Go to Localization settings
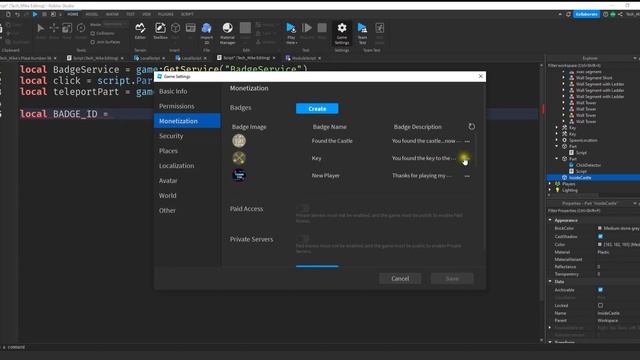The image size is (640, 360). point(187,166)
